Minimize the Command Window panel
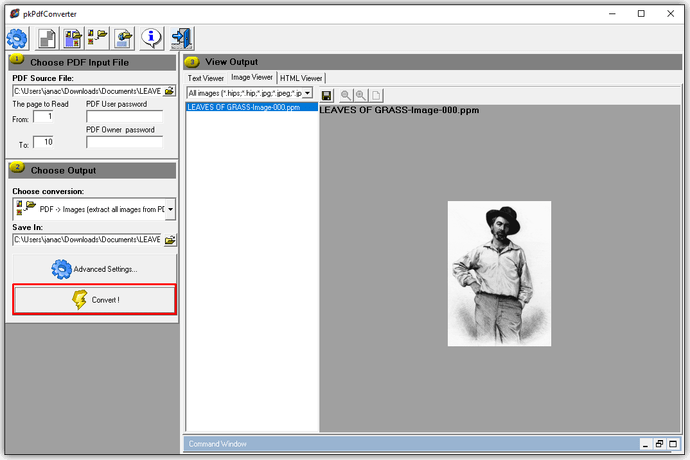The width and height of the screenshot is (690, 460). [x=646, y=444]
